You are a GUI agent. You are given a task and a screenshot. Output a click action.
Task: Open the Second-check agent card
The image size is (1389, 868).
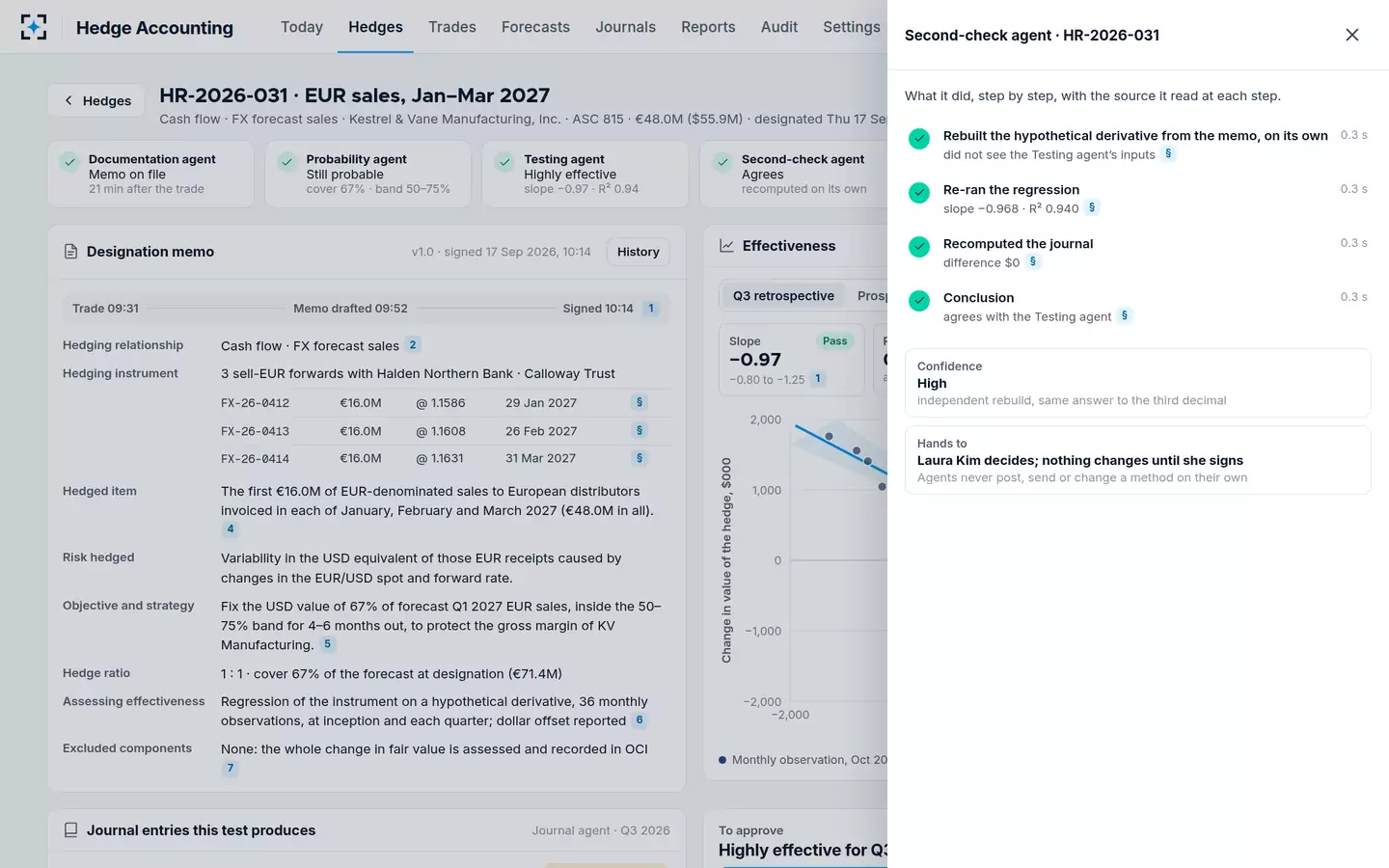click(794, 175)
